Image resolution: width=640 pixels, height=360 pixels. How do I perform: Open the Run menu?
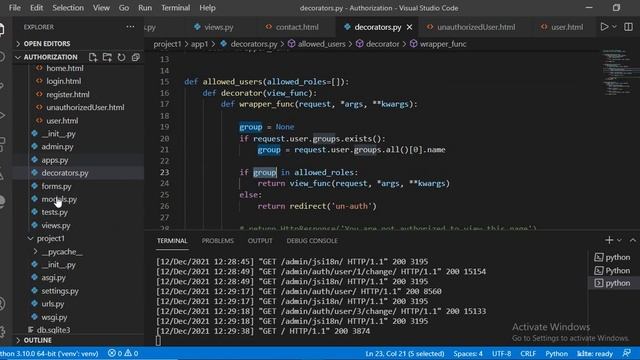click(144, 8)
